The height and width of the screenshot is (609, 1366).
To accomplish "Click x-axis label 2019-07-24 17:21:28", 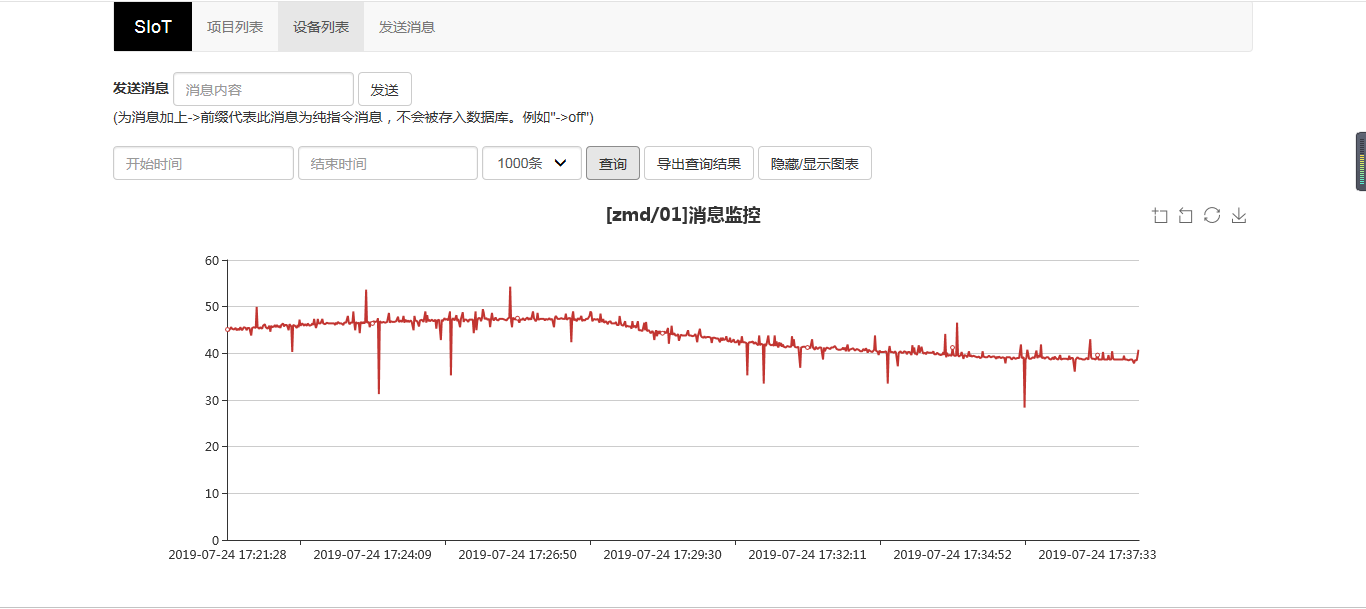I will [227, 554].
